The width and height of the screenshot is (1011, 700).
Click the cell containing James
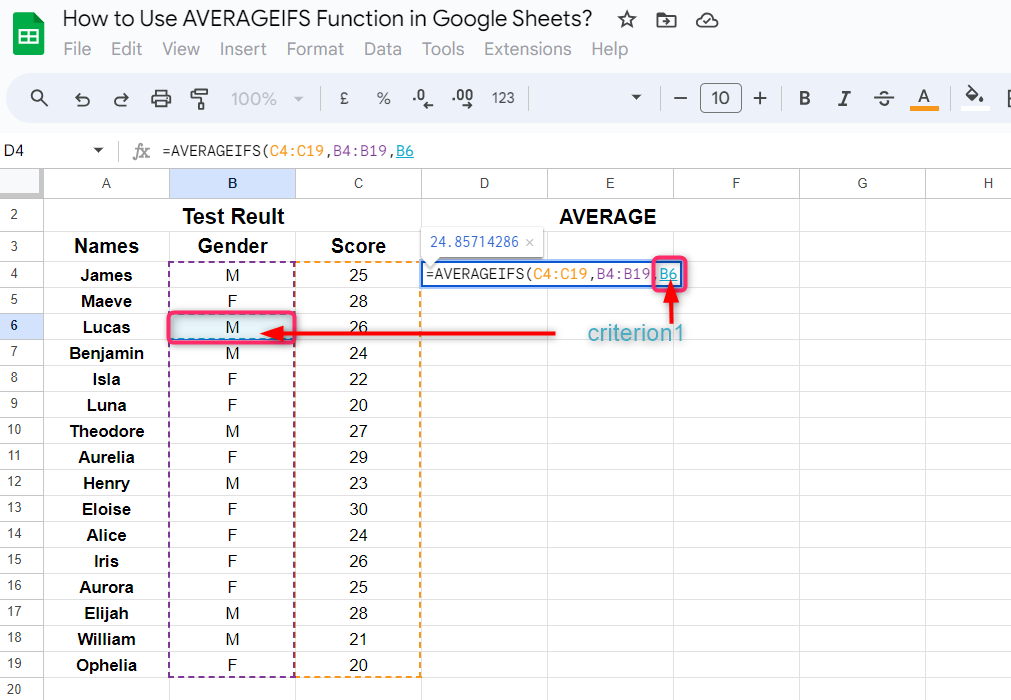click(106, 275)
